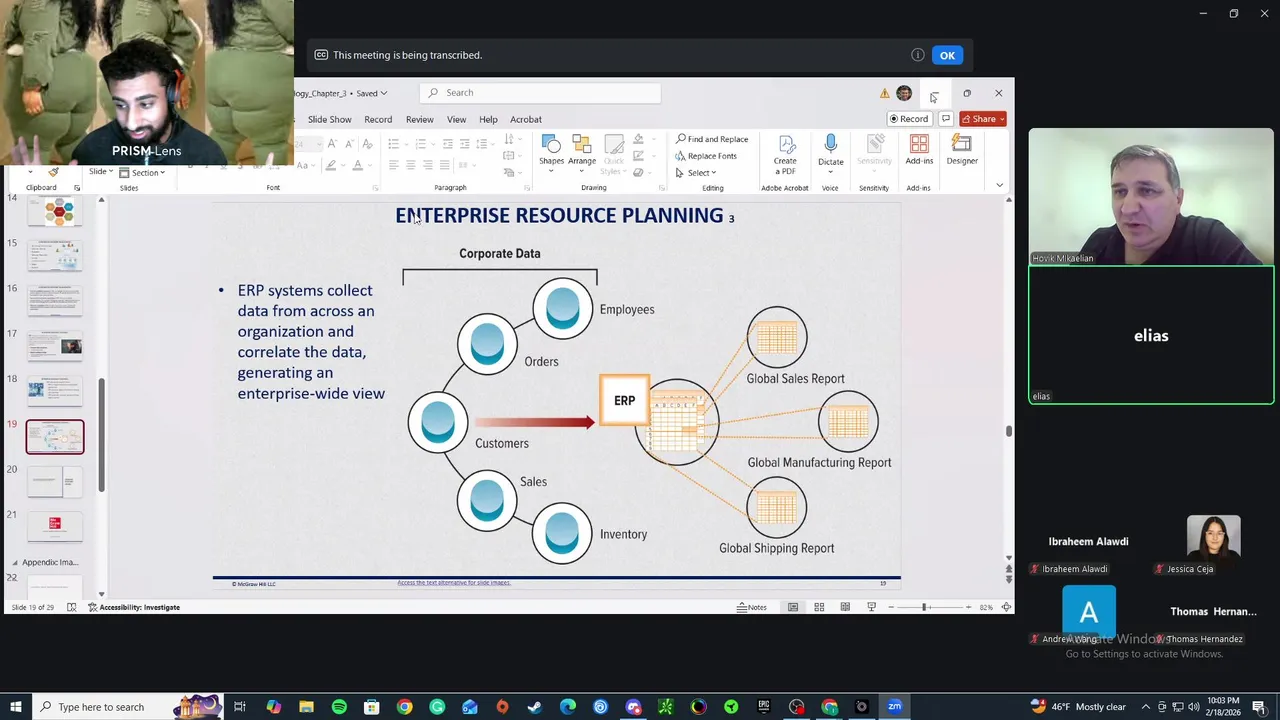Open Spotify from the taskbar
This screenshot has width=1280, height=720.
(339, 707)
